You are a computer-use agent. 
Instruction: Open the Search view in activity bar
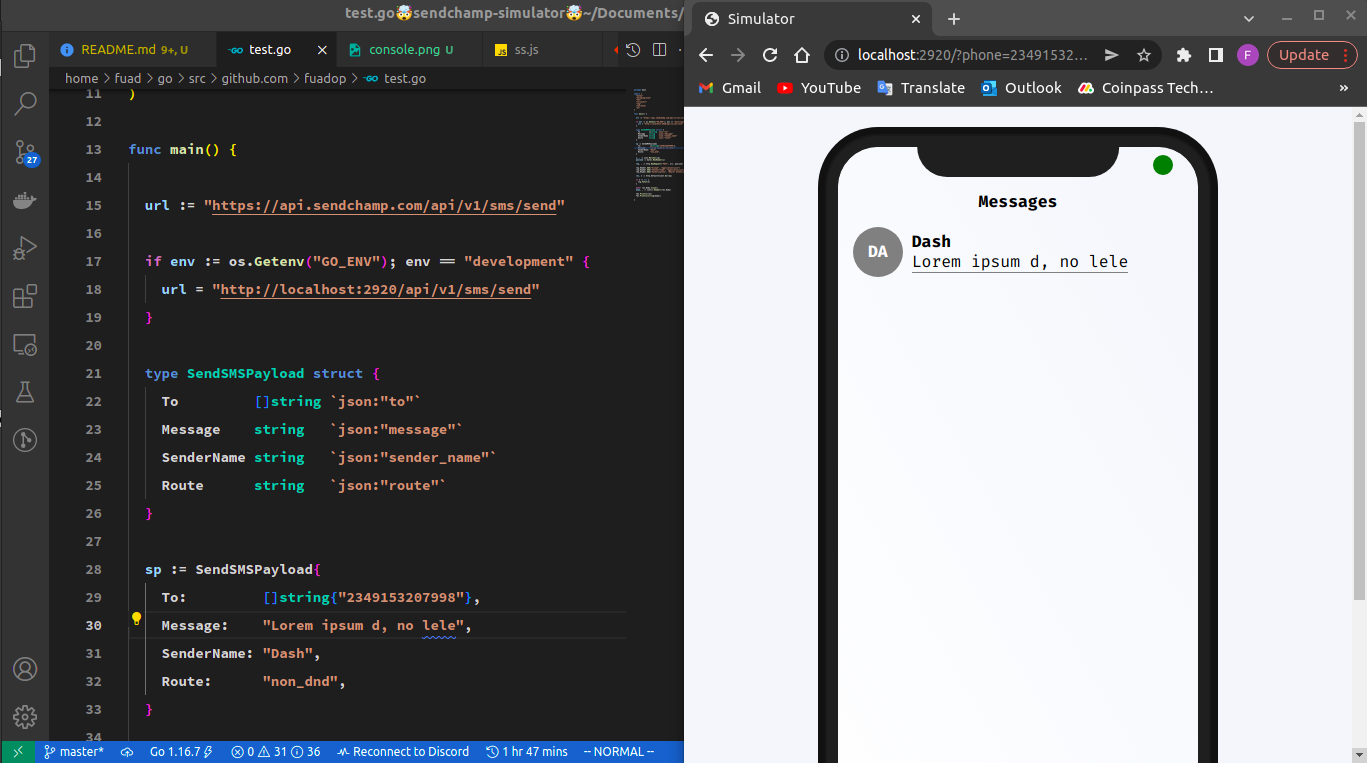25,103
